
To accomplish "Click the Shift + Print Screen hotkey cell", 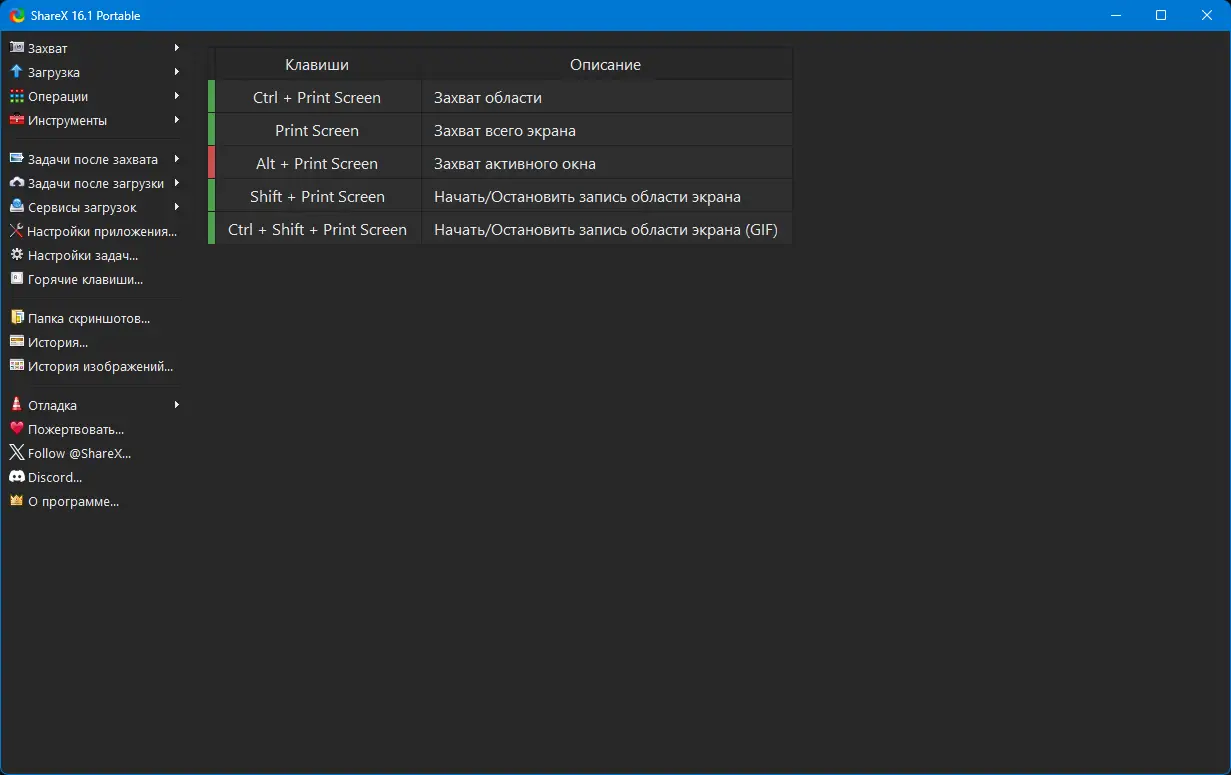I will pos(317,196).
